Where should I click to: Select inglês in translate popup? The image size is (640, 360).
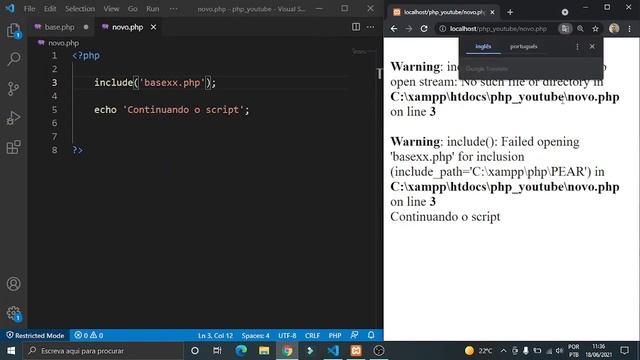483,47
